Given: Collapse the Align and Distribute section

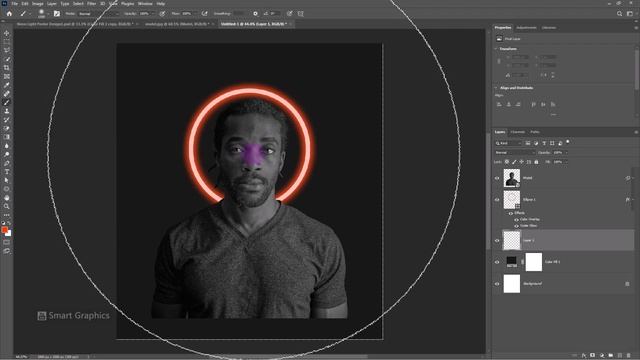Looking at the screenshot, I should pyautogui.click(x=496, y=88).
